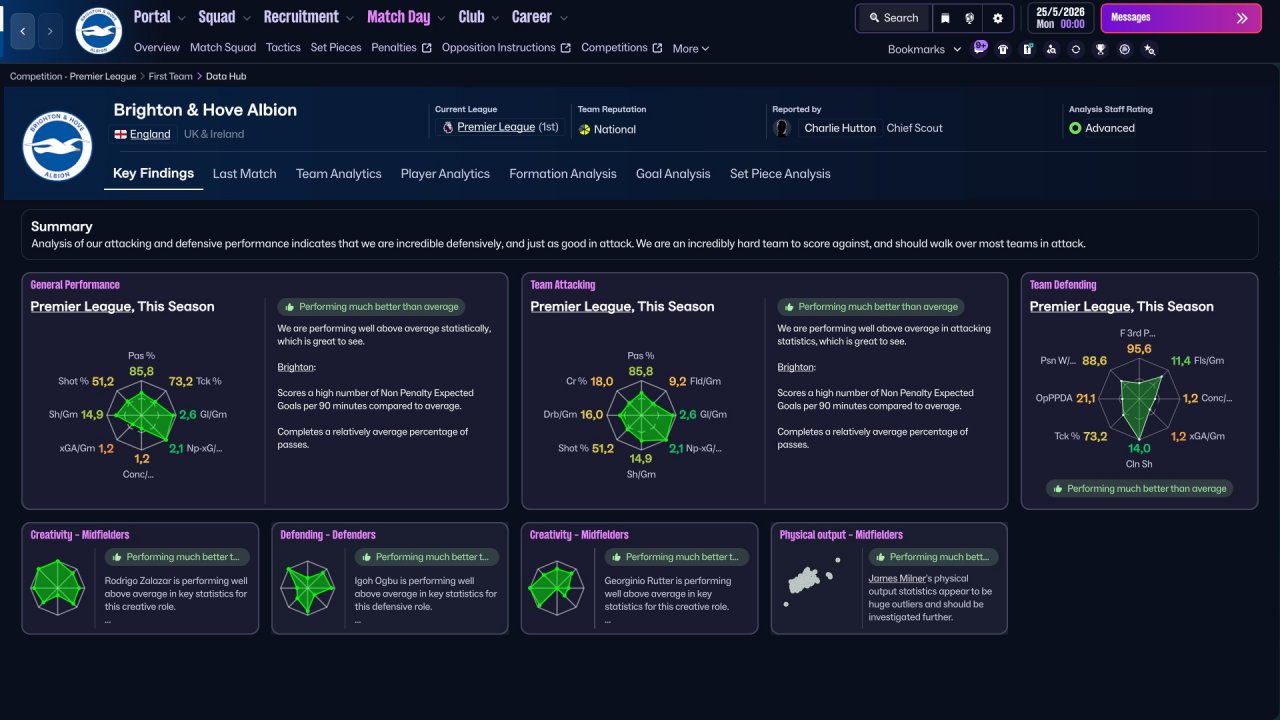Click the double chevron on Messages button

coord(1242,18)
